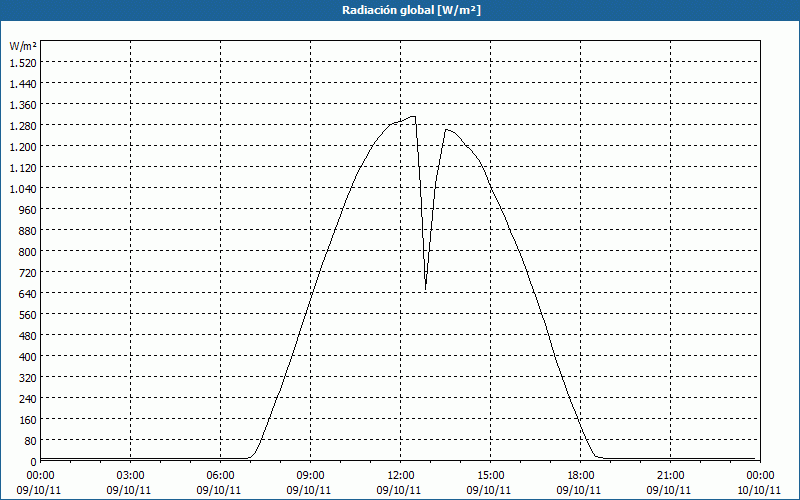Click the 800 y-axis label
Viewport: 800px width, 500px height.
click(28, 252)
